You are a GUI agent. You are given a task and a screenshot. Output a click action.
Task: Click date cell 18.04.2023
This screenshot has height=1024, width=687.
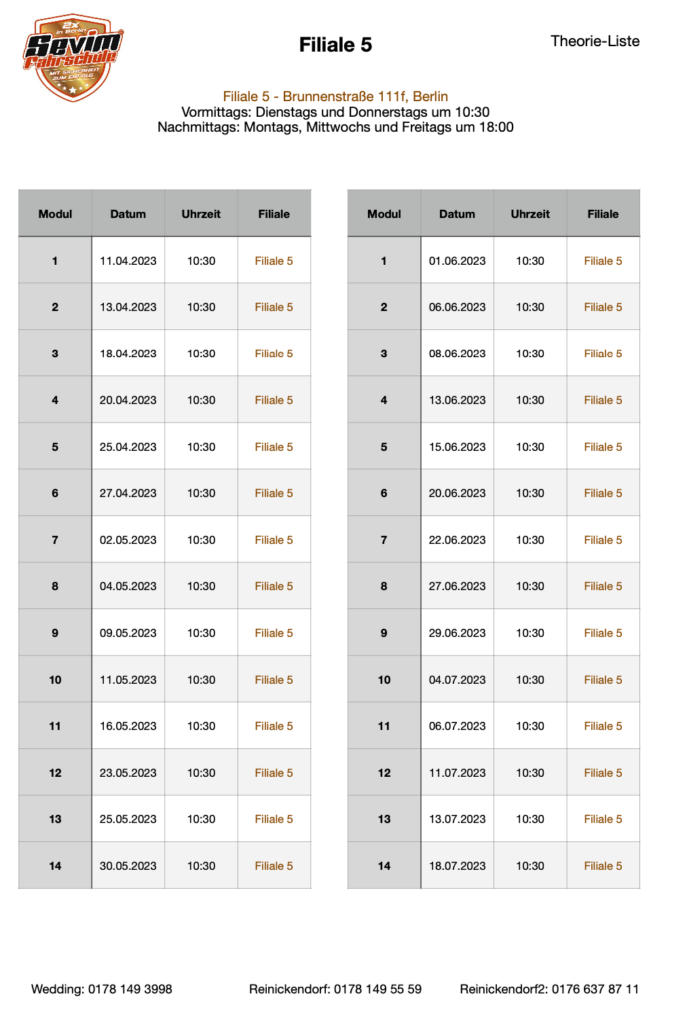click(128, 353)
